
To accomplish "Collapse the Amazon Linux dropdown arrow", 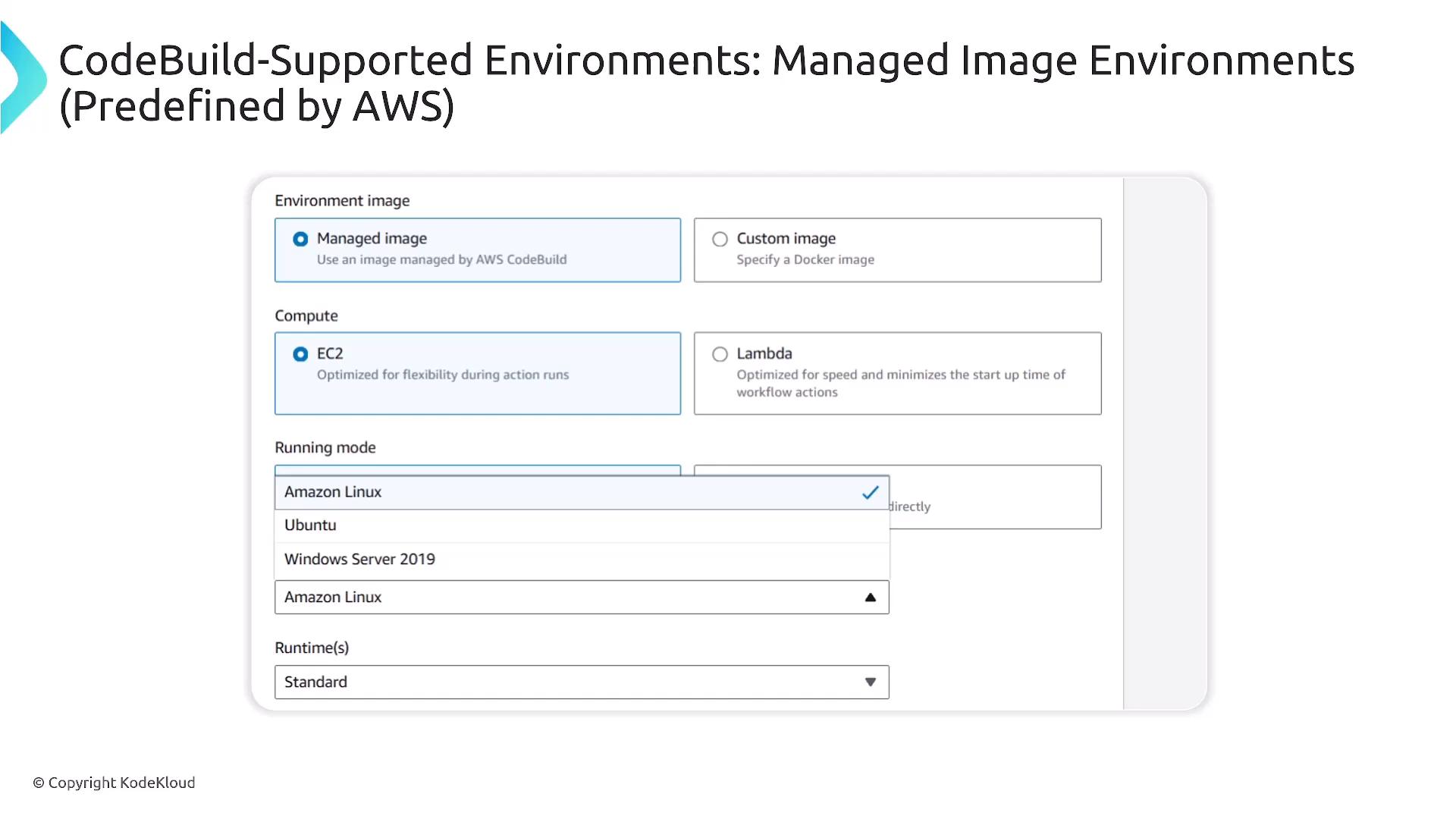I will tap(871, 598).
